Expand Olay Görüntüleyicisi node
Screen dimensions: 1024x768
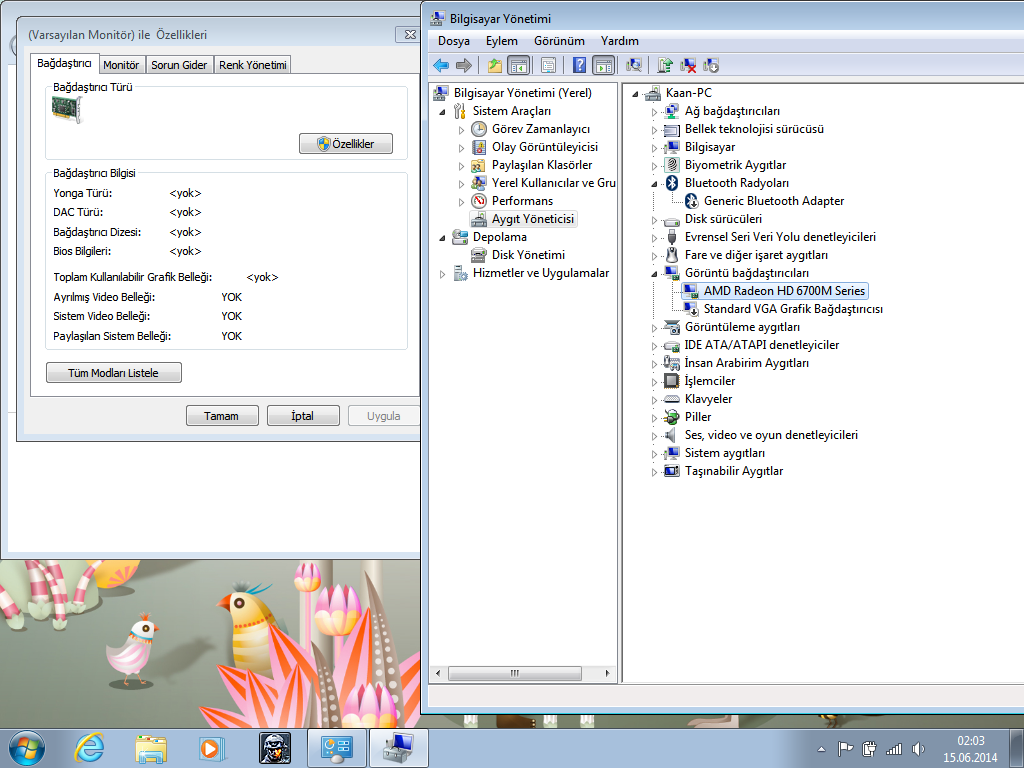(x=461, y=148)
